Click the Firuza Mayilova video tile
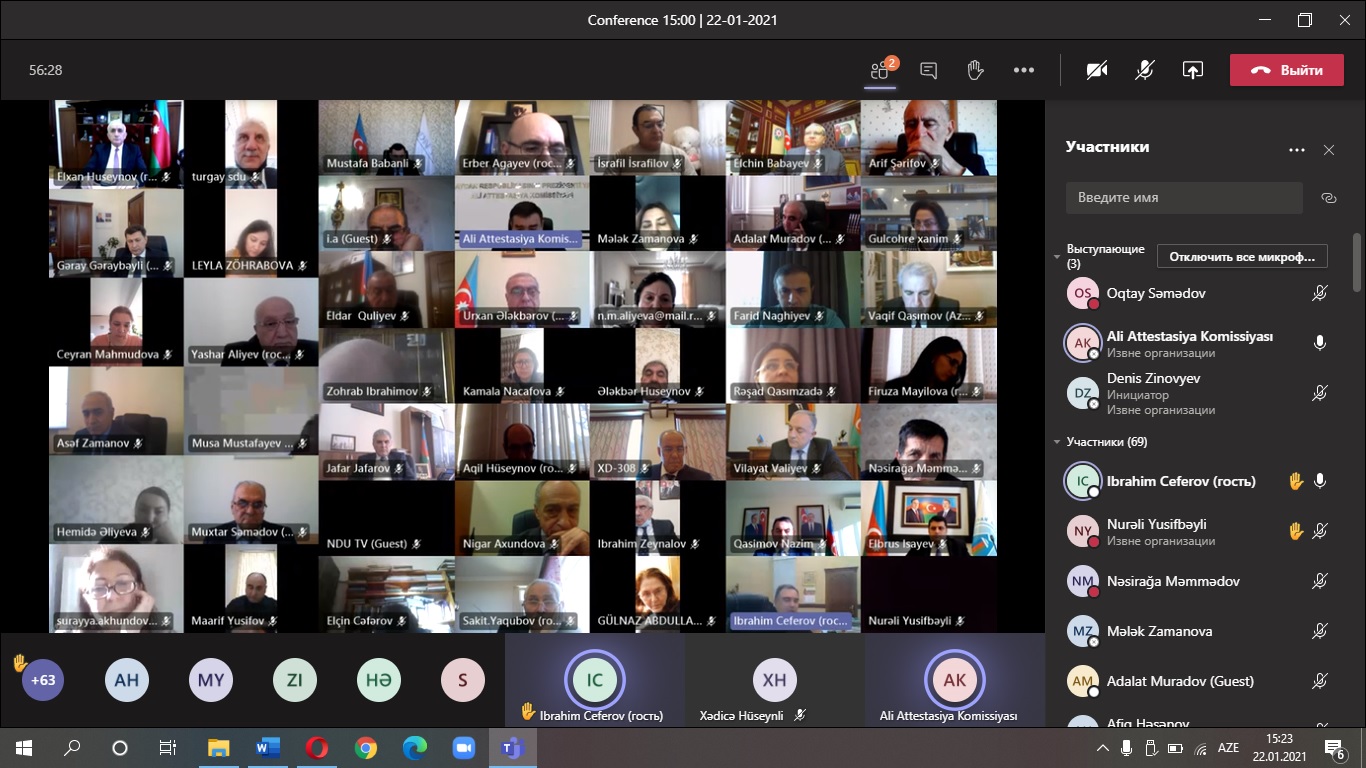 coord(929,366)
